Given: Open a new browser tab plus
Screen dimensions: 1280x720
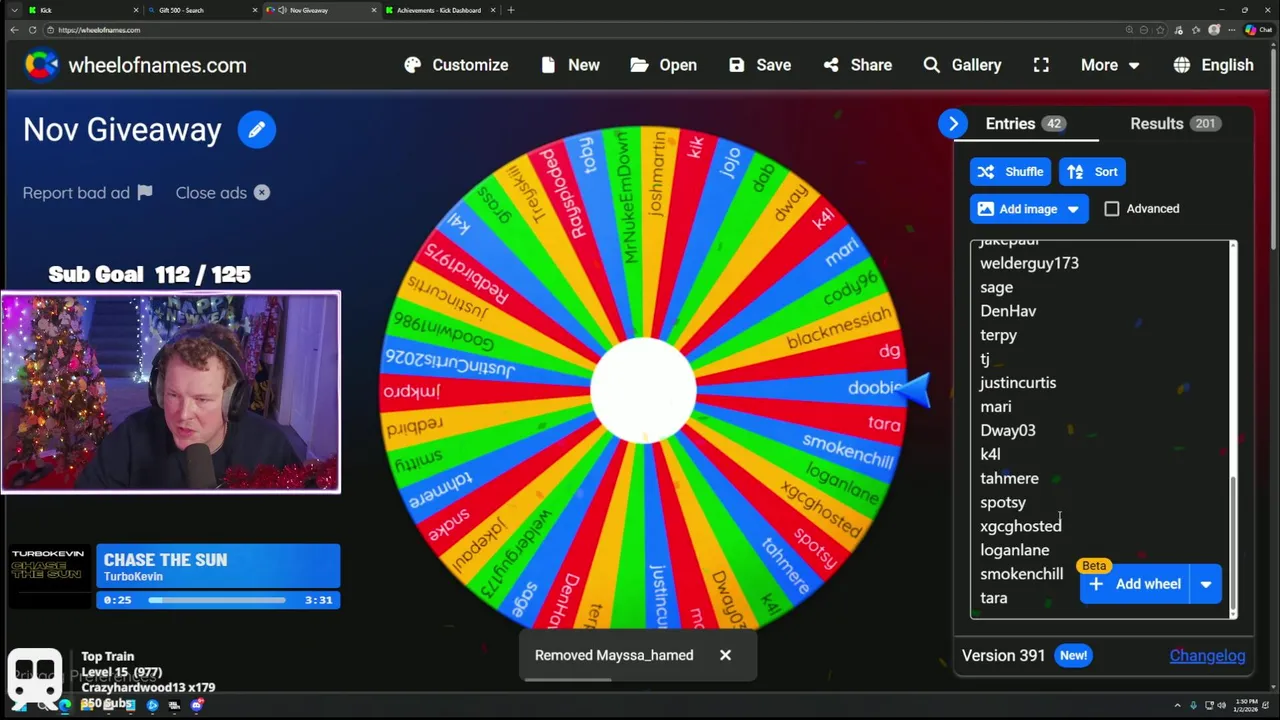Looking at the screenshot, I should pos(510,10).
